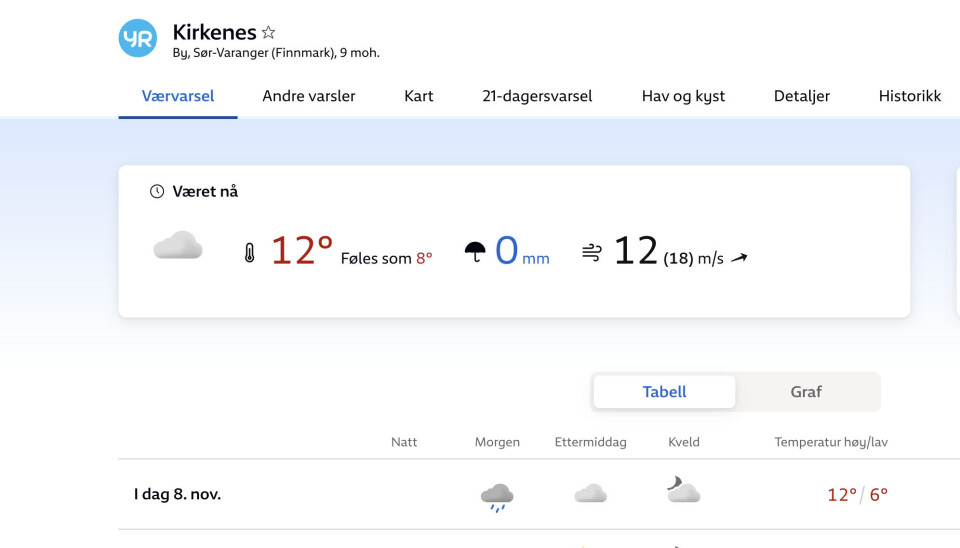Image resolution: width=960 pixels, height=548 pixels.
Task: Click the YR logo icon
Action: coord(138,39)
